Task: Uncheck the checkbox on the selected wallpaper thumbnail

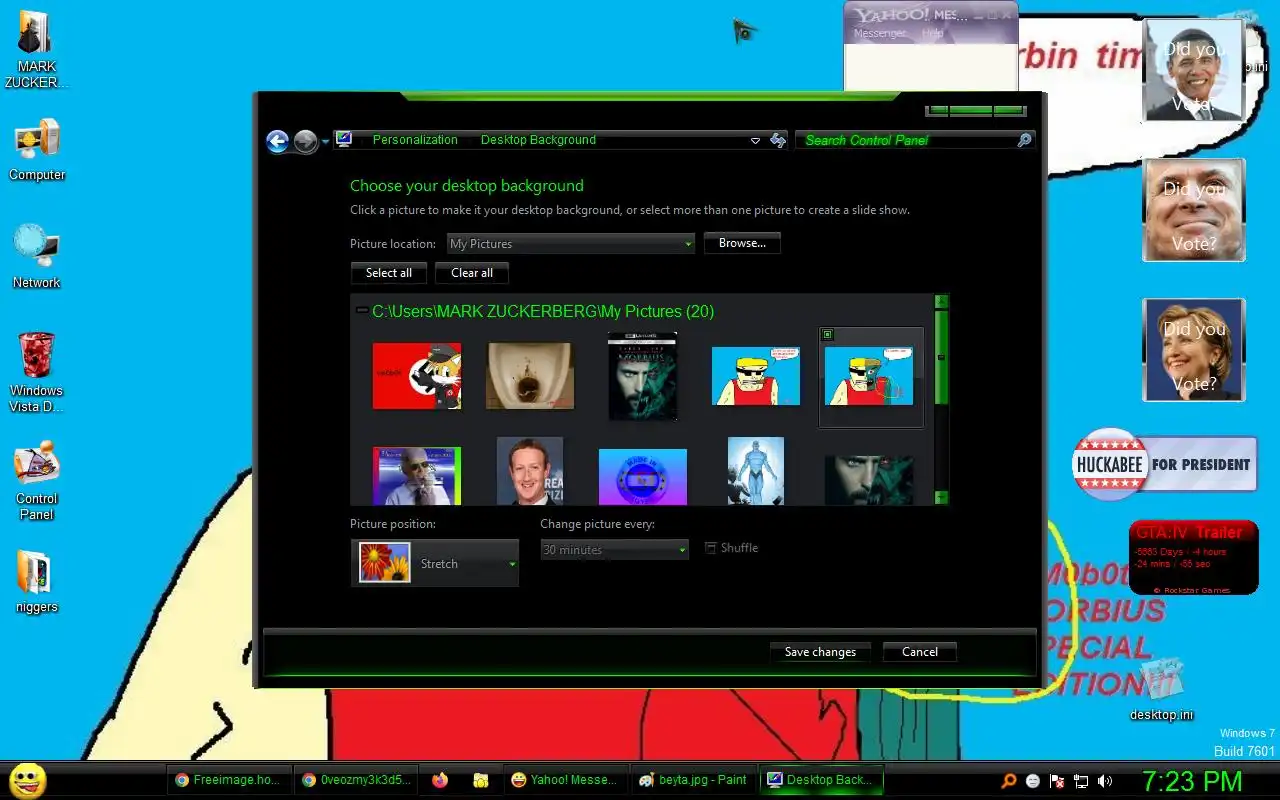Action: coord(827,335)
